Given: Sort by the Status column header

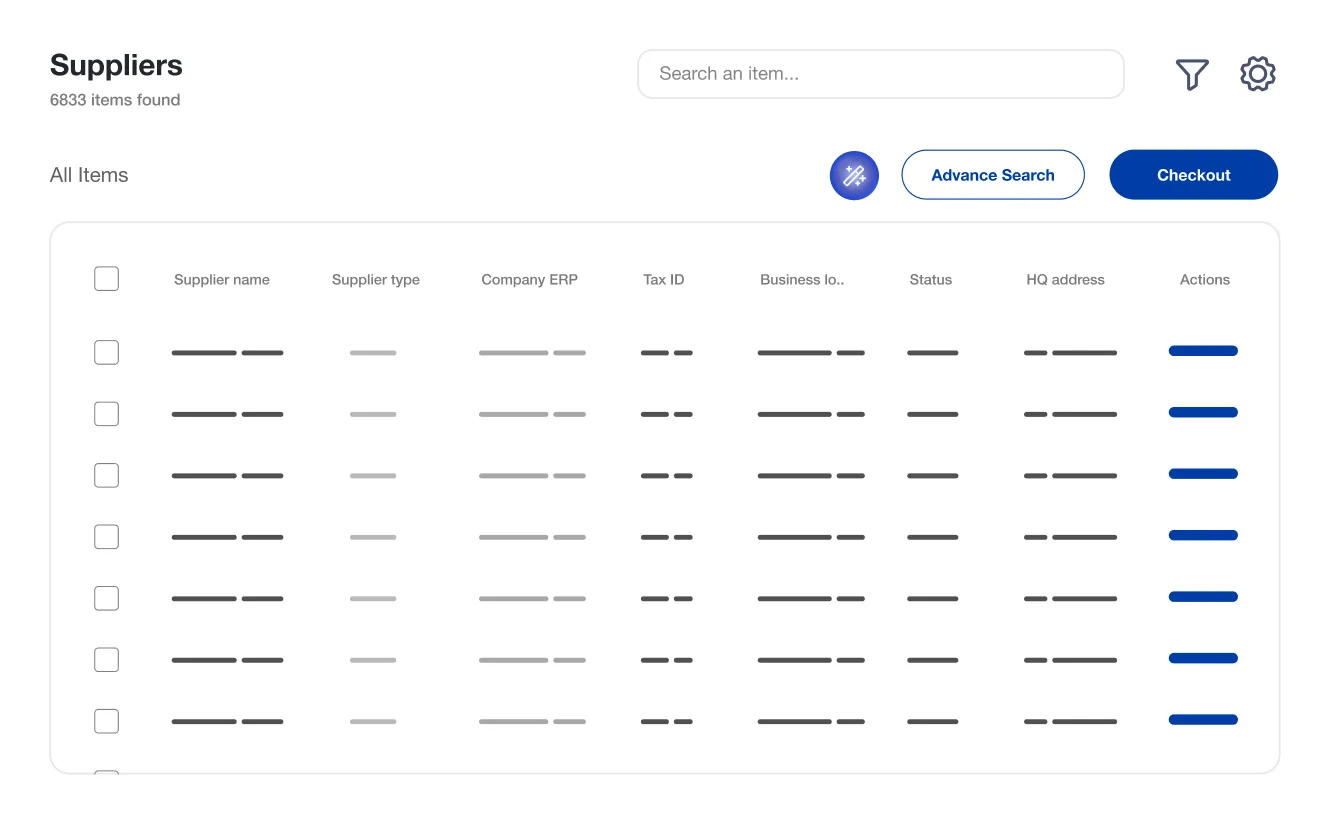Looking at the screenshot, I should (x=930, y=280).
